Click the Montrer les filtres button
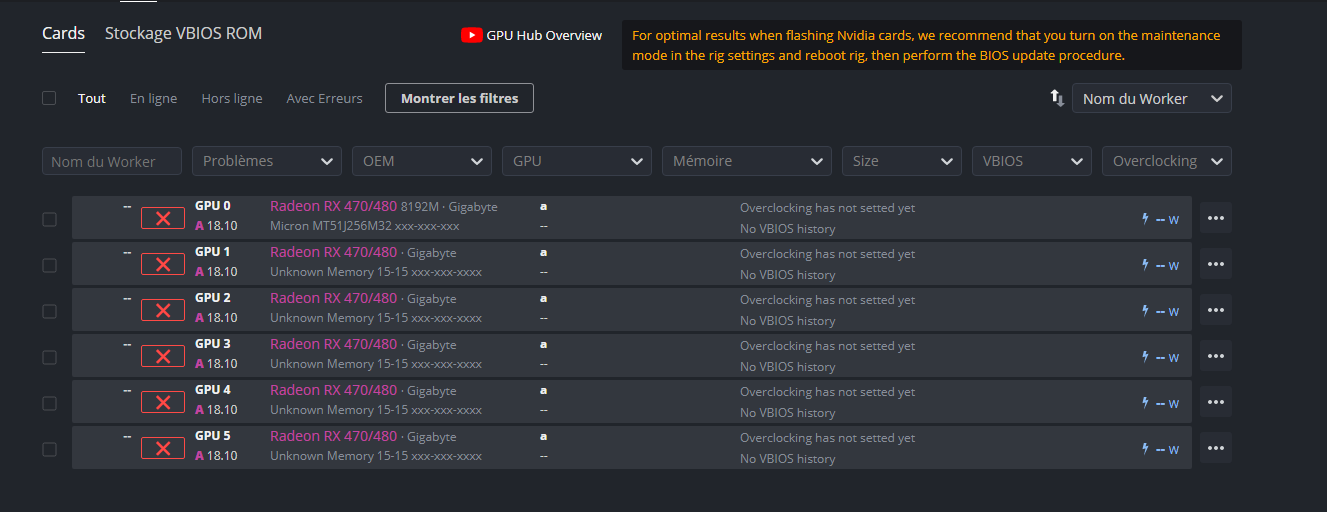 pyautogui.click(x=459, y=98)
